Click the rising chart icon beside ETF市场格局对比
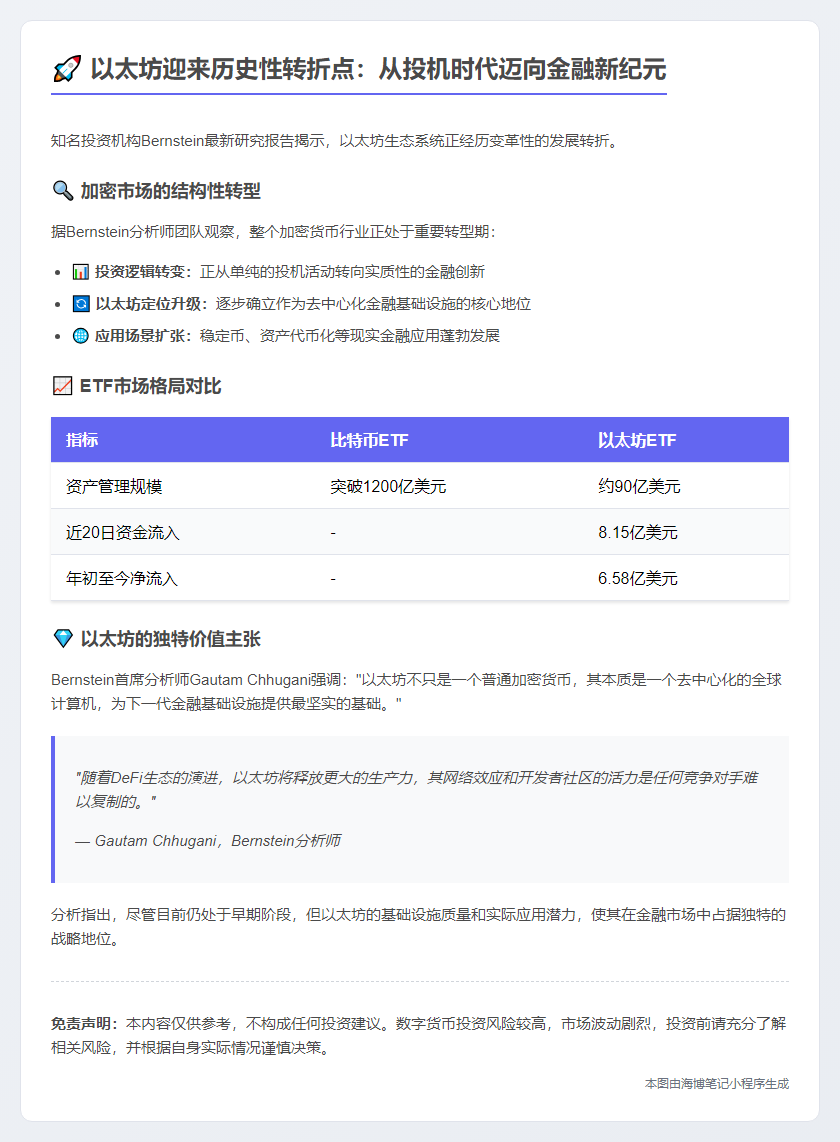 click(x=62, y=386)
